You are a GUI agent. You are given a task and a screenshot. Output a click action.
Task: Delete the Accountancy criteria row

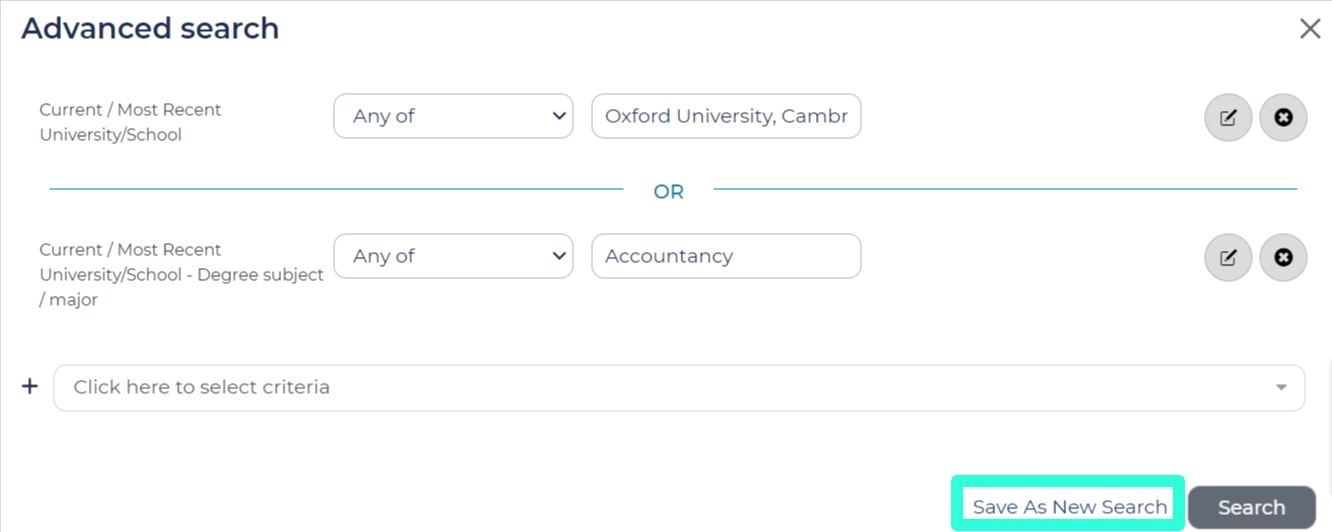[1283, 257]
